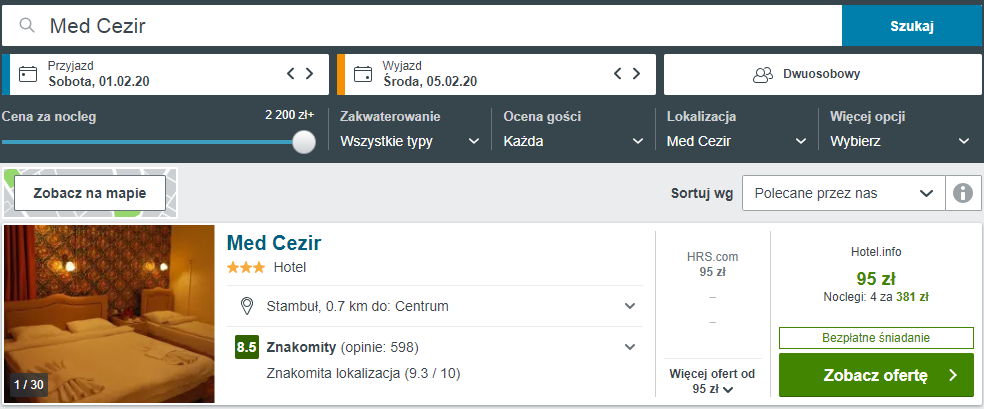Click the Zobacz na mapie button
Viewport: 984px width, 409px height.
point(90,193)
